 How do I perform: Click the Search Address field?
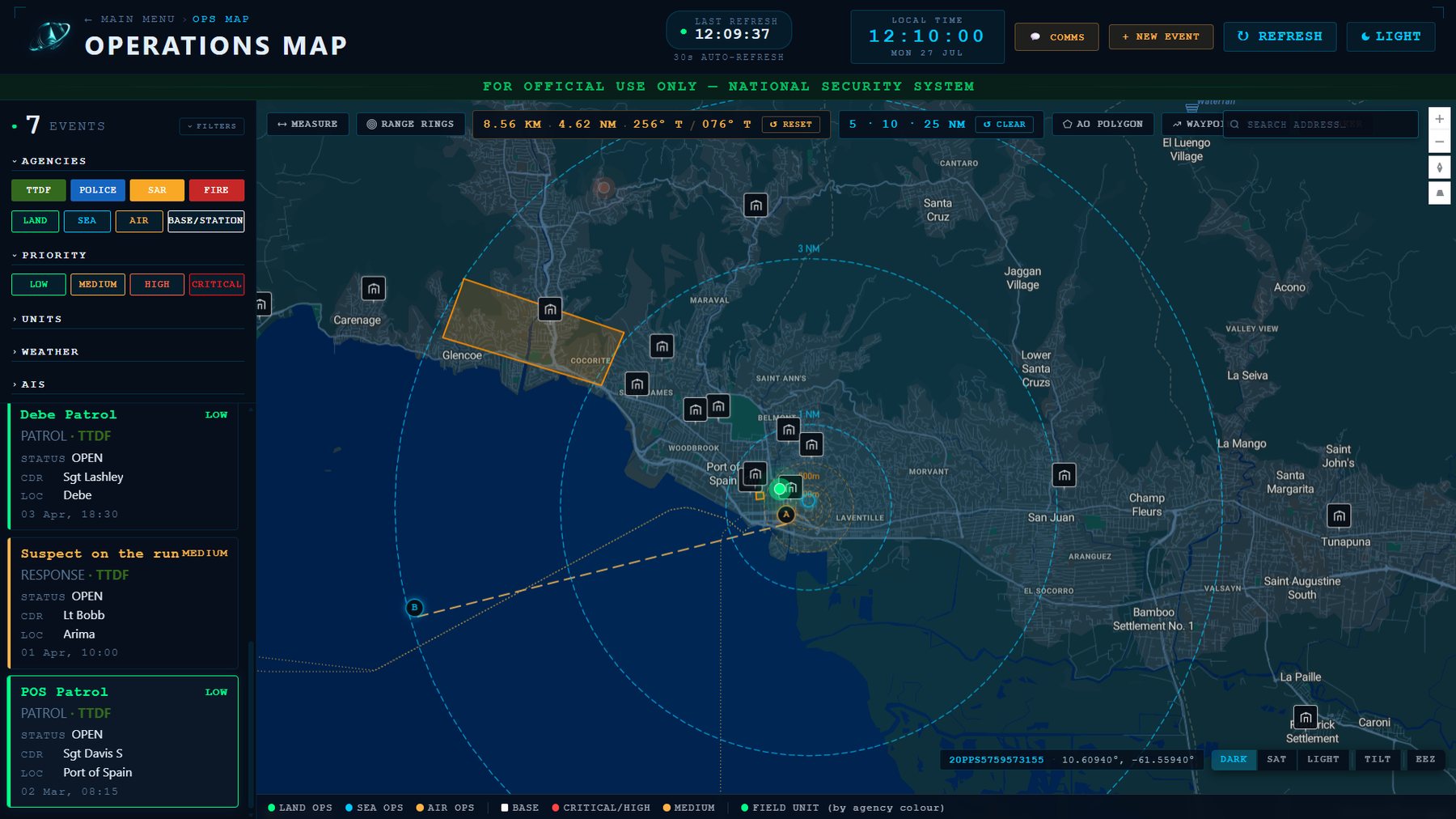point(1320,125)
